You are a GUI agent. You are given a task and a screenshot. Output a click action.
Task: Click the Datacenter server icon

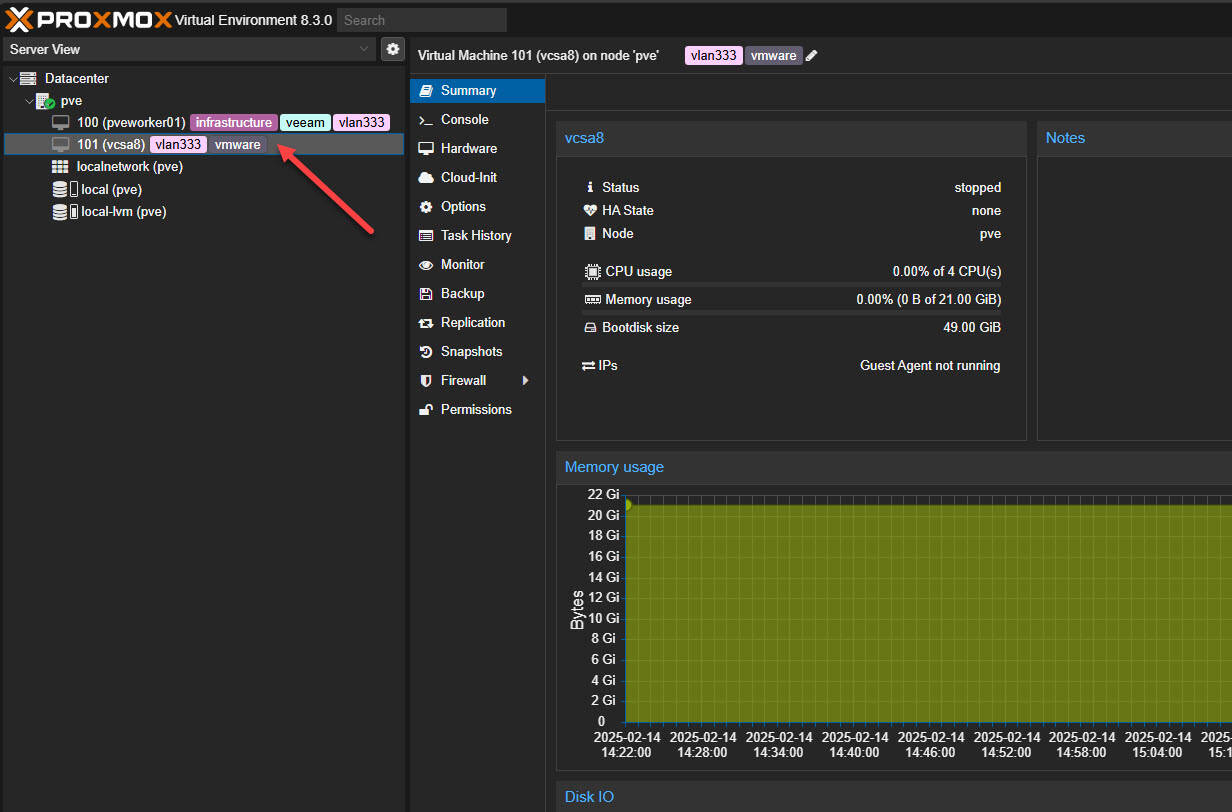point(28,78)
